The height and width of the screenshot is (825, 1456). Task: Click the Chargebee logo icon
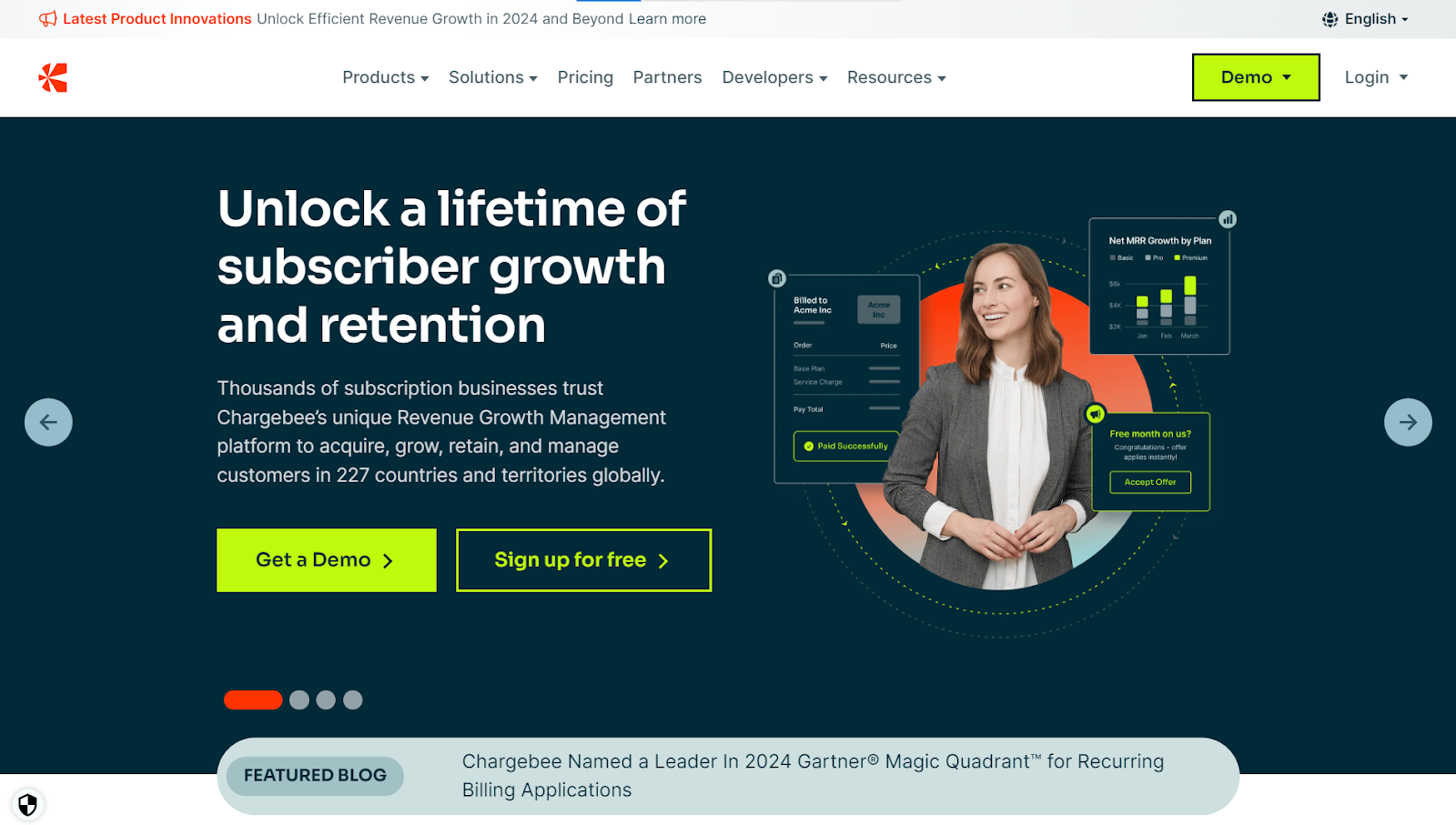tap(53, 77)
